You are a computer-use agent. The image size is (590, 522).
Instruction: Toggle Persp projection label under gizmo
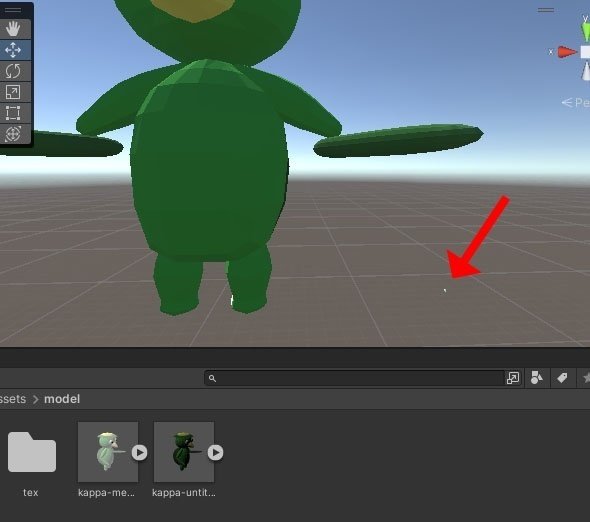click(576, 102)
